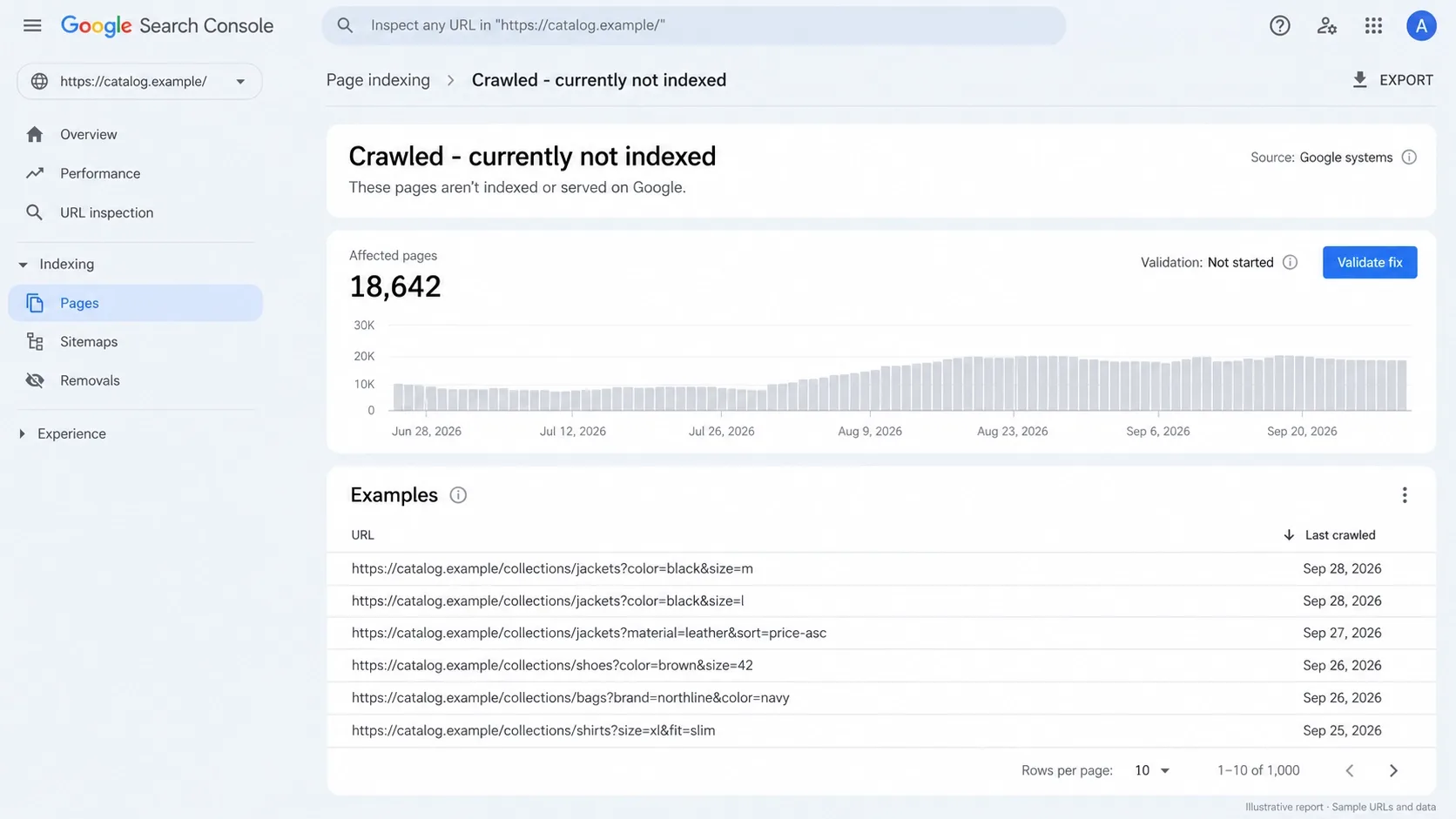Go to the previous page of examples
1456x819 pixels.
click(x=1349, y=770)
